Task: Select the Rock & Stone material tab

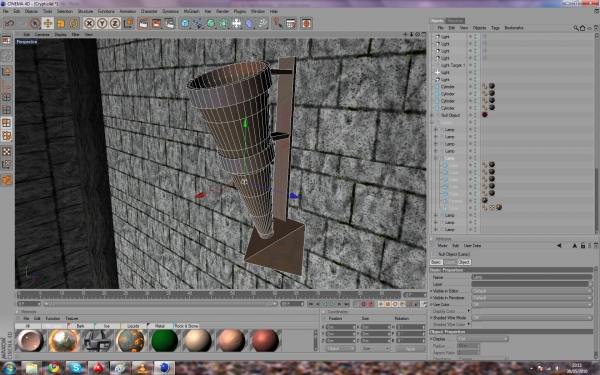Action: coord(186,326)
